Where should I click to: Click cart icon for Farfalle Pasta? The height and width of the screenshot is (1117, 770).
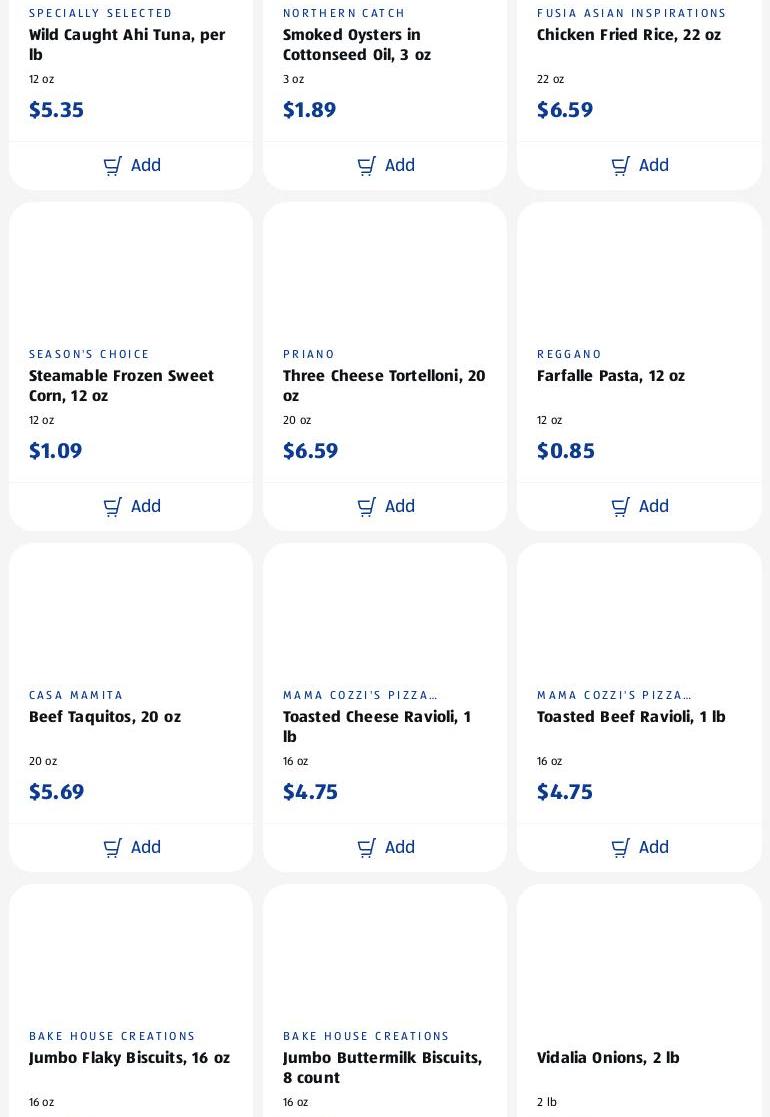(620, 507)
